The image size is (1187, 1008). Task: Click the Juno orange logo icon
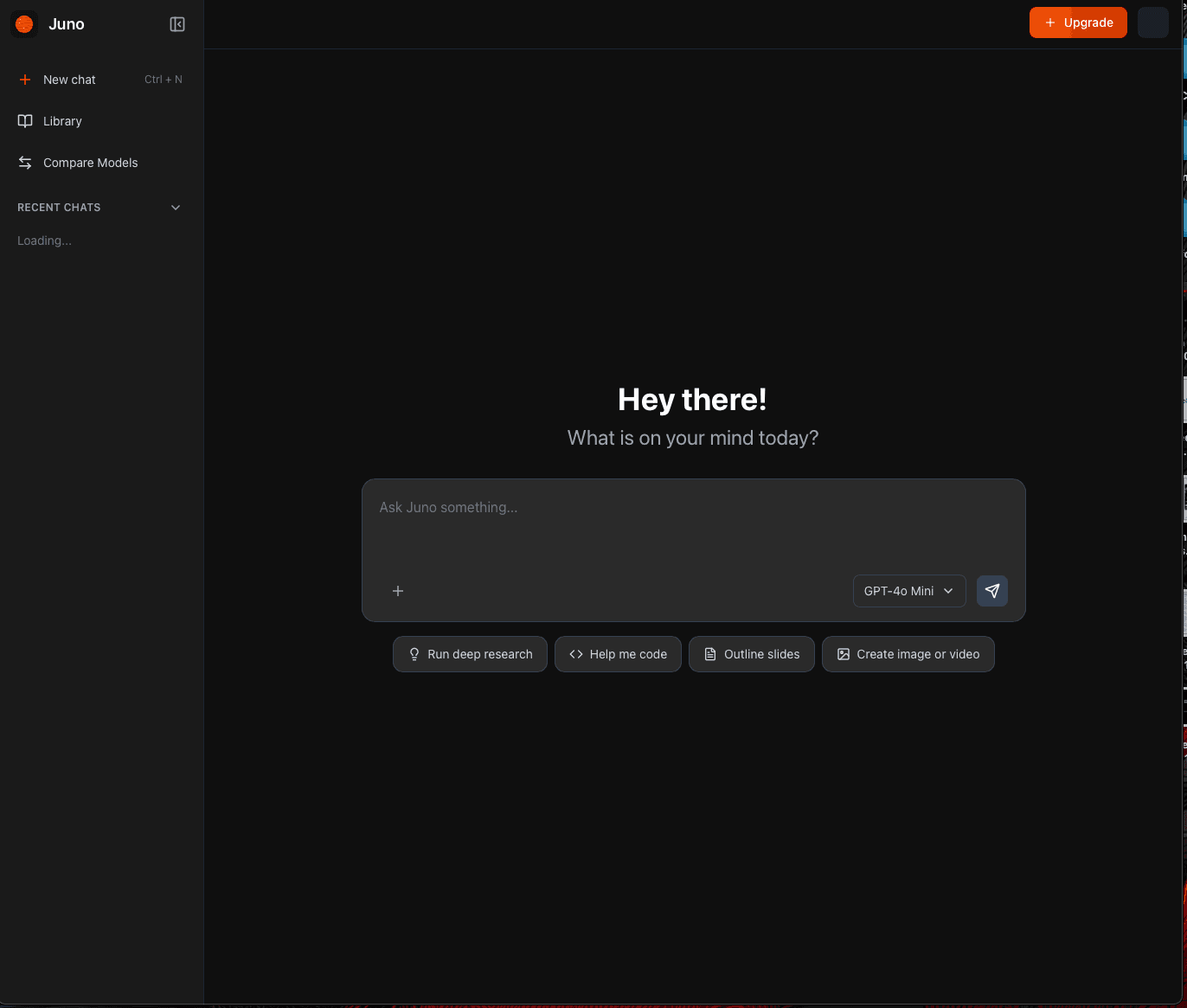(24, 24)
